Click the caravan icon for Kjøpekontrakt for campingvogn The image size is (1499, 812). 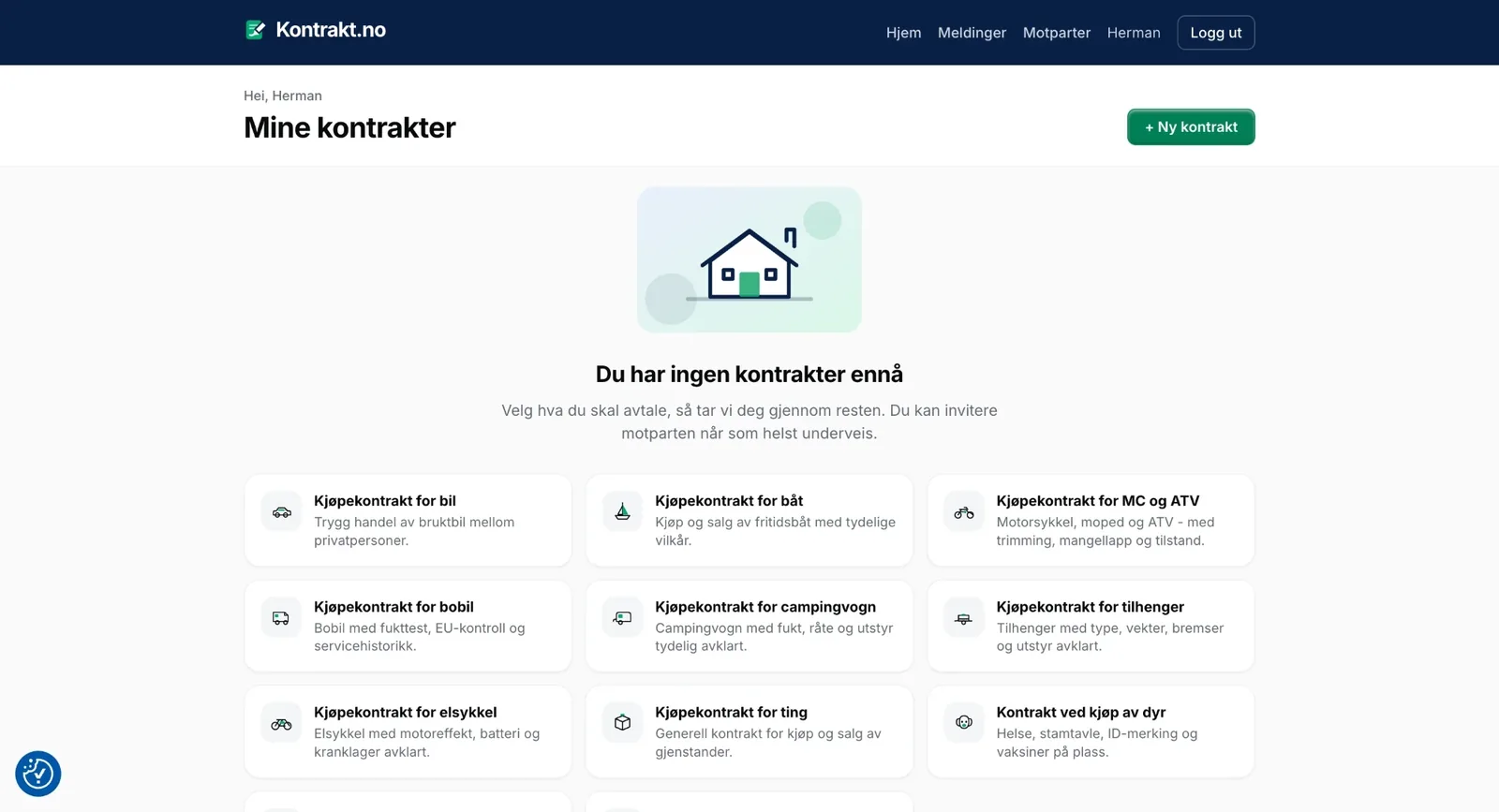coord(622,618)
